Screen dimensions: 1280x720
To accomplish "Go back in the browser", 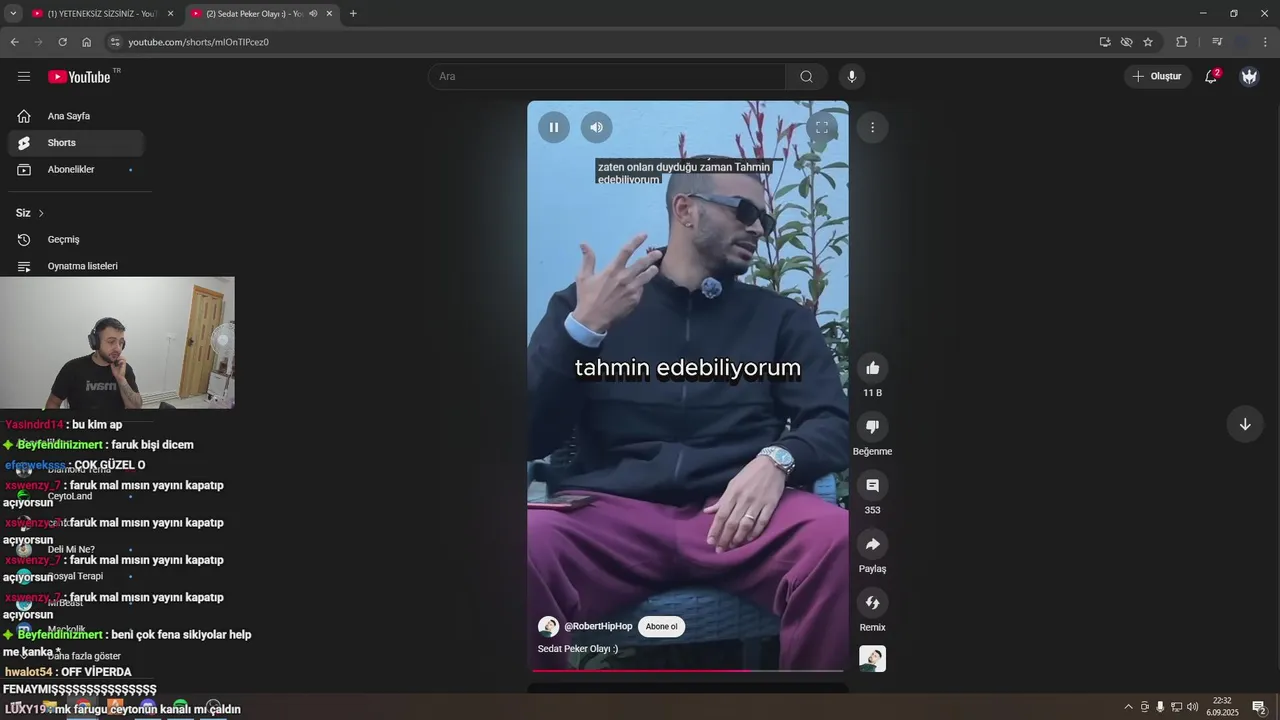I will pyautogui.click(x=14, y=42).
